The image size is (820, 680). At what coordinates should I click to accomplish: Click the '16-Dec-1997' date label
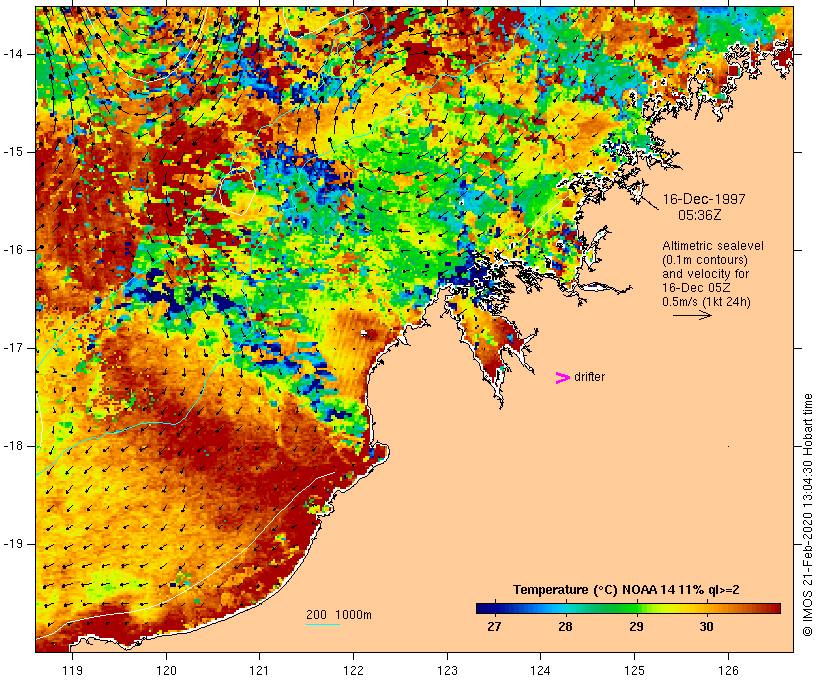[x=704, y=199]
